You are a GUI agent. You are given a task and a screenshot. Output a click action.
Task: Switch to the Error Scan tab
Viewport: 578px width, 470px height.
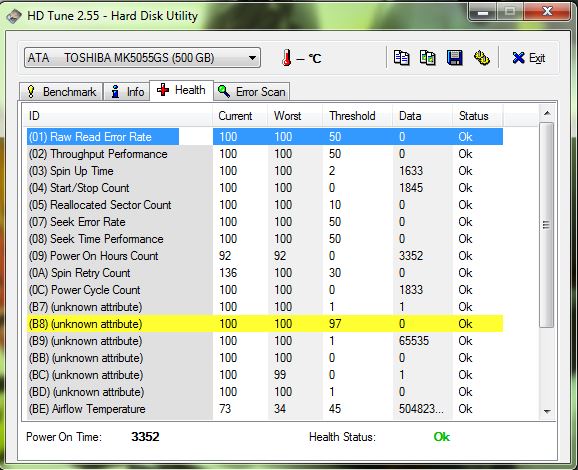click(251, 91)
